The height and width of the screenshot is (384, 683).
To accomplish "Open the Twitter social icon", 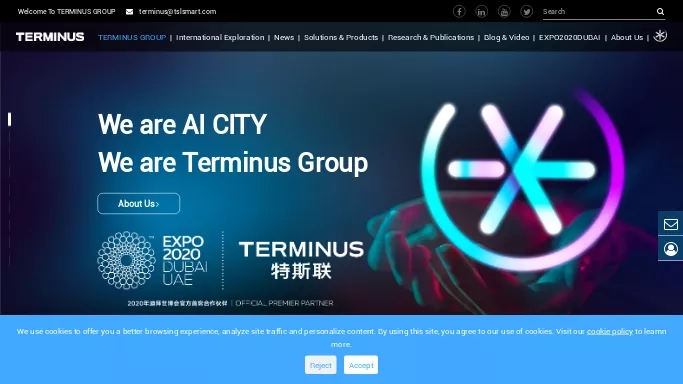I will (527, 11).
